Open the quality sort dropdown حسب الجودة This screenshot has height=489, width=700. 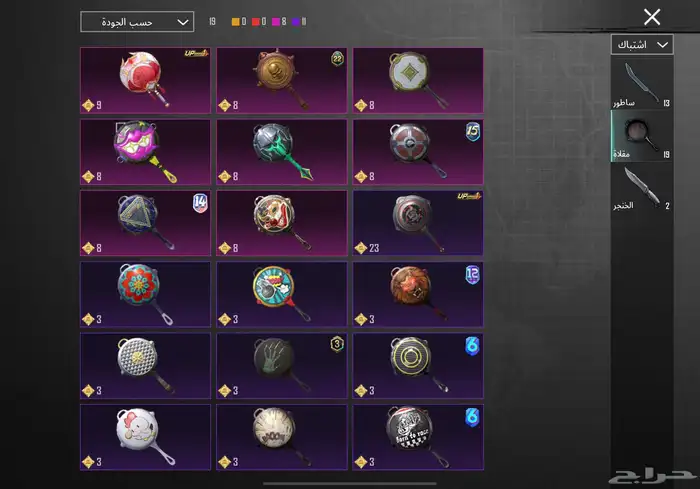coord(137,22)
